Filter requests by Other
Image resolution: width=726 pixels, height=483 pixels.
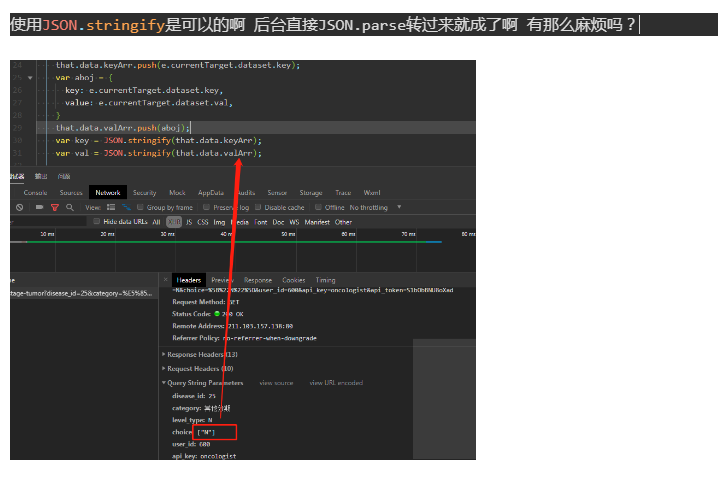(344, 222)
